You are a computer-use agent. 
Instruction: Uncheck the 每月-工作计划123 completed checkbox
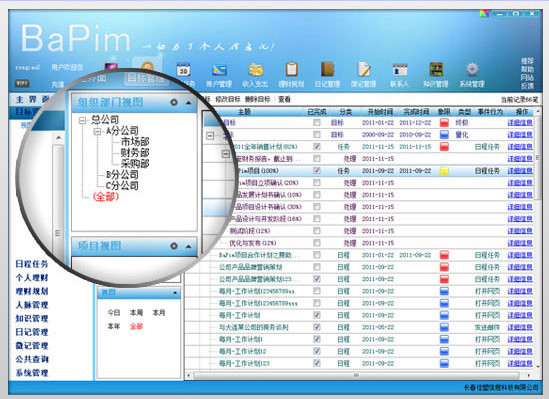coord(317,363)
